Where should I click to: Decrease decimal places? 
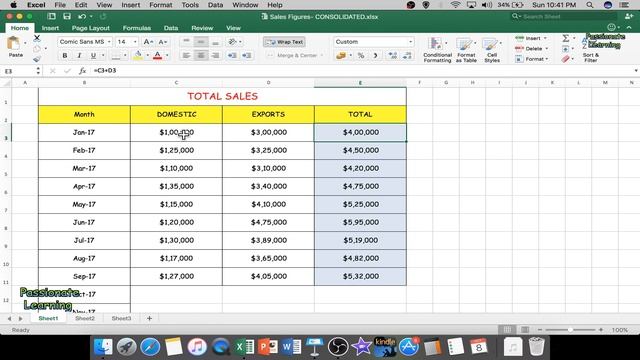tap(407, 56)
